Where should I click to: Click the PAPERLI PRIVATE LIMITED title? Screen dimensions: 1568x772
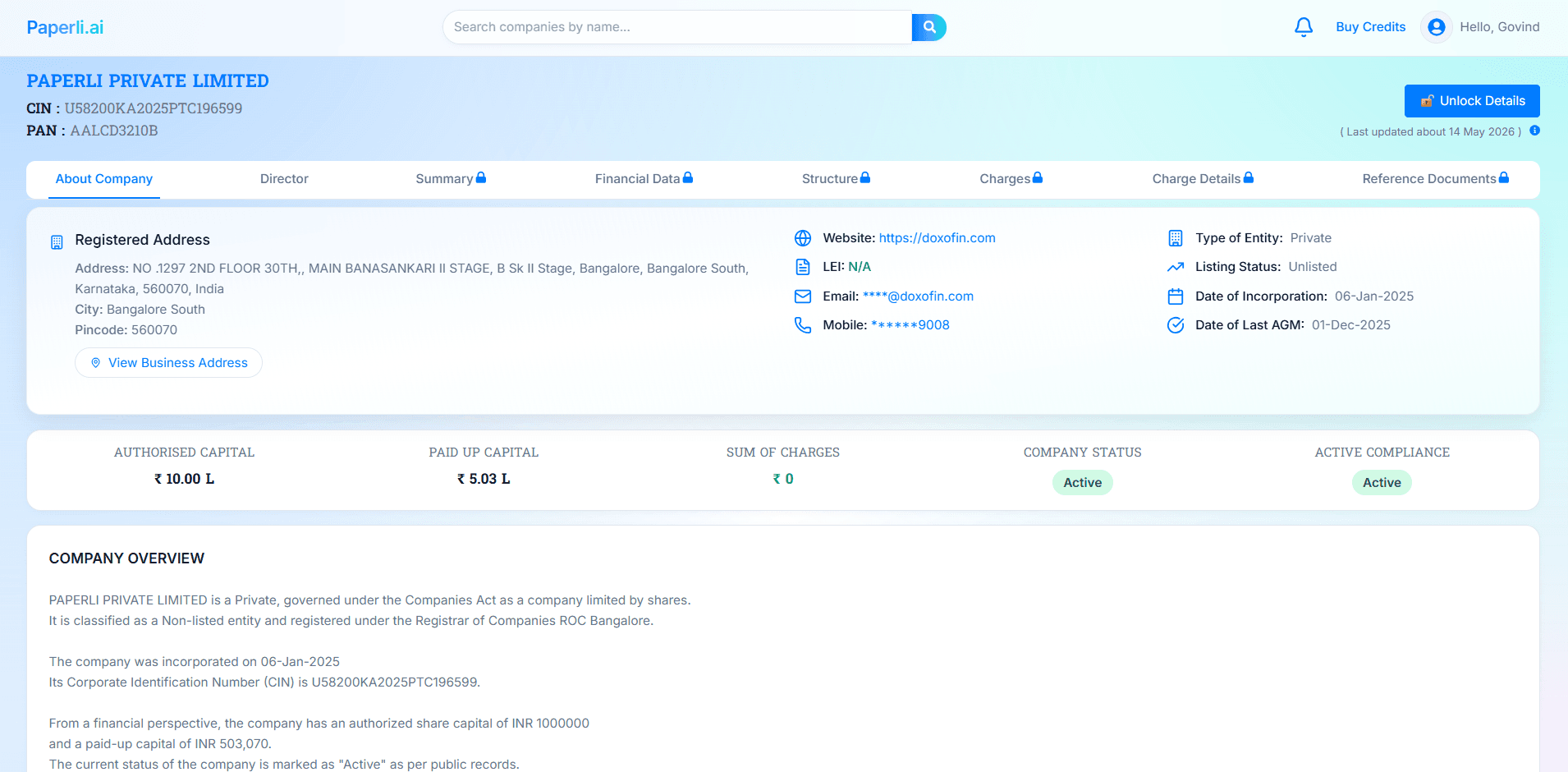pyautogui.click(x=148, y=80)
